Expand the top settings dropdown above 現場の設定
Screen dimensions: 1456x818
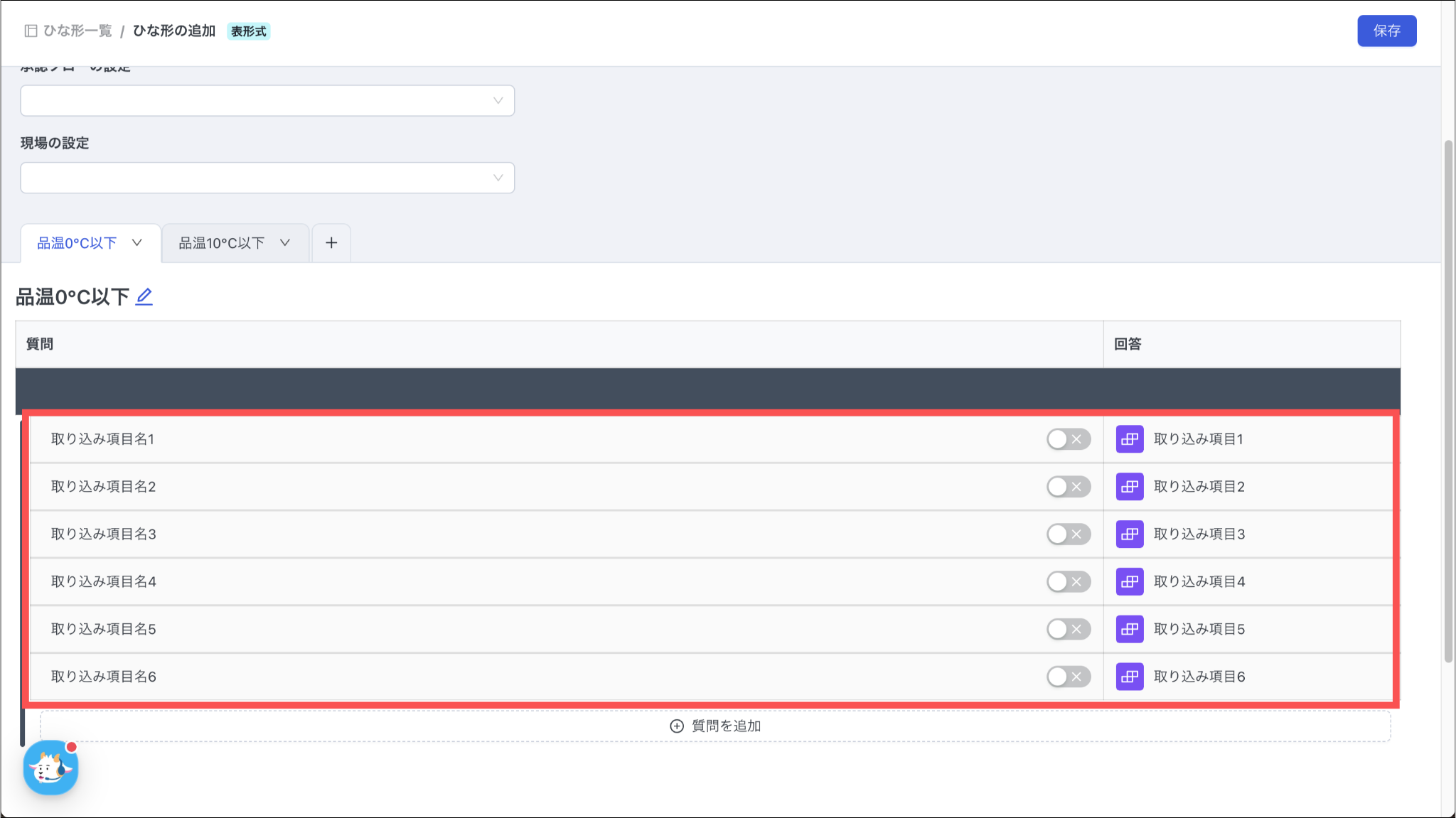pyautogui.click(x=267, y=101)
